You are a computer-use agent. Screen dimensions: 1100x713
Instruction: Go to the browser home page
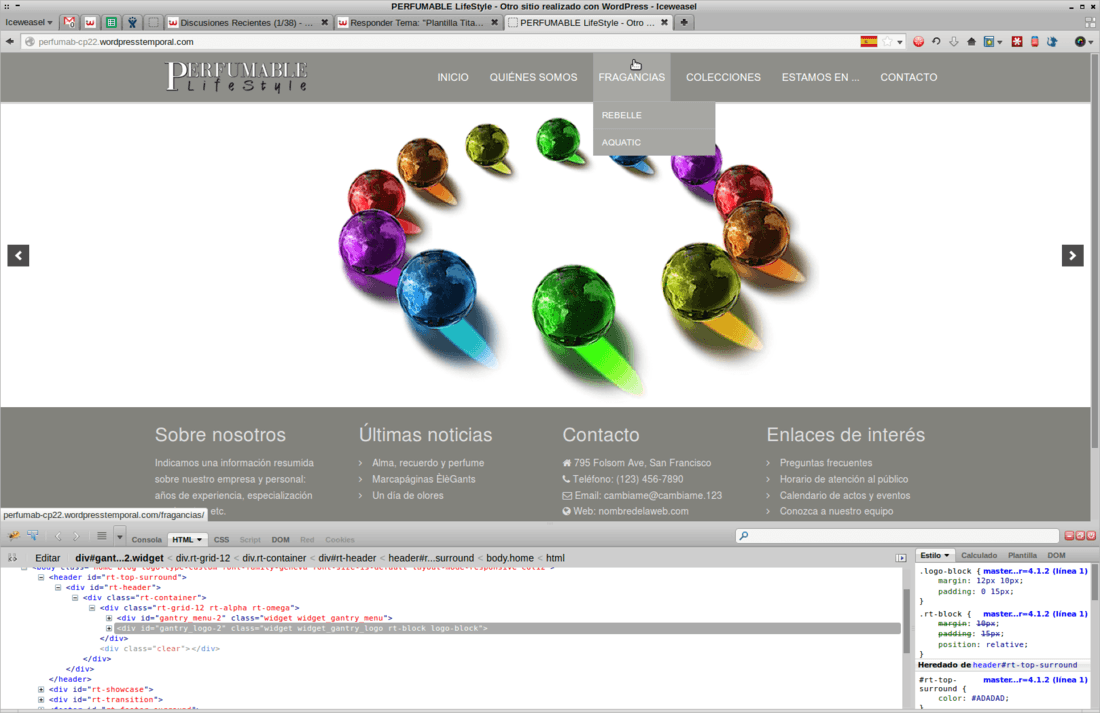click(971, 41)
